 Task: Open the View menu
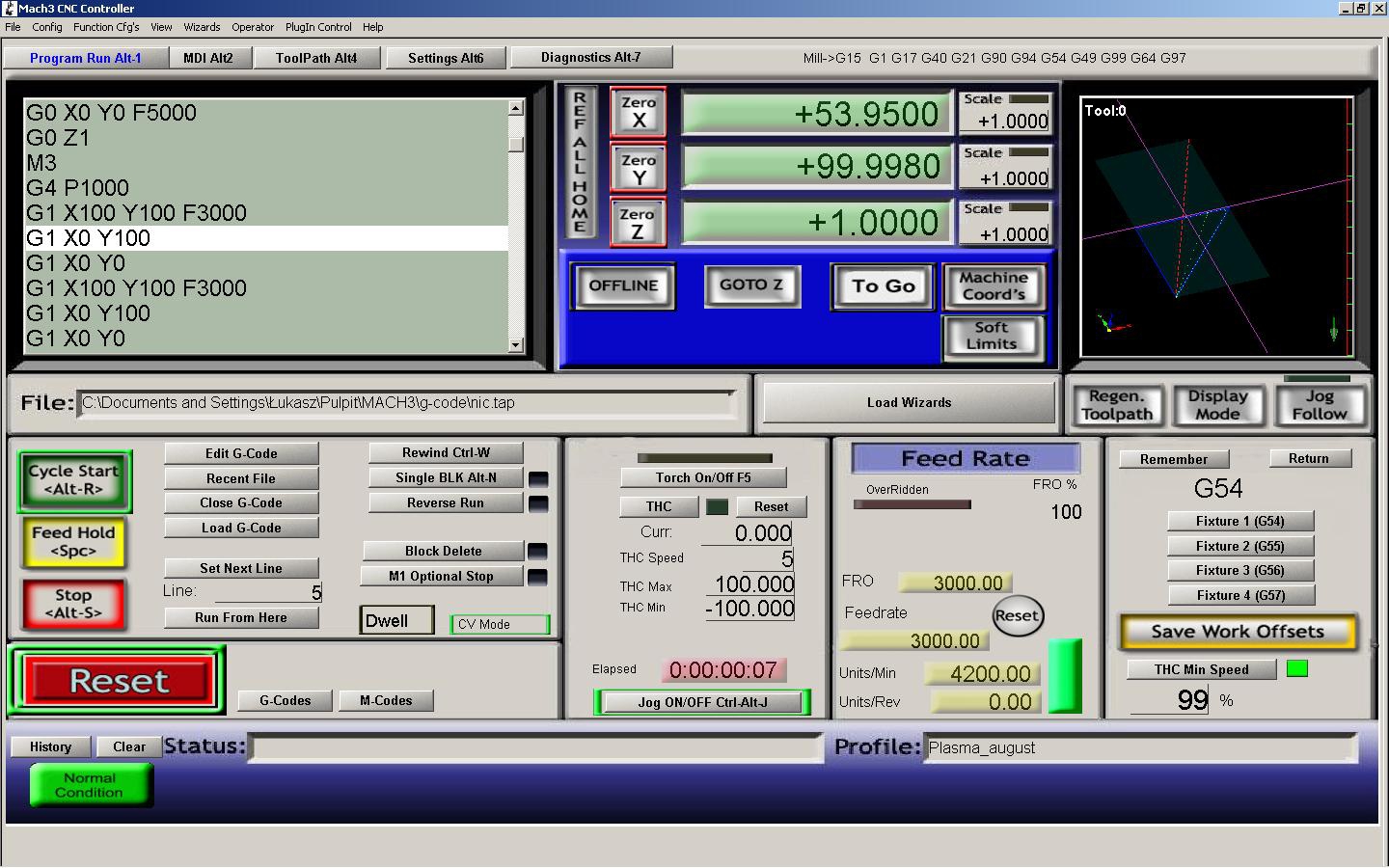(161, 27)
